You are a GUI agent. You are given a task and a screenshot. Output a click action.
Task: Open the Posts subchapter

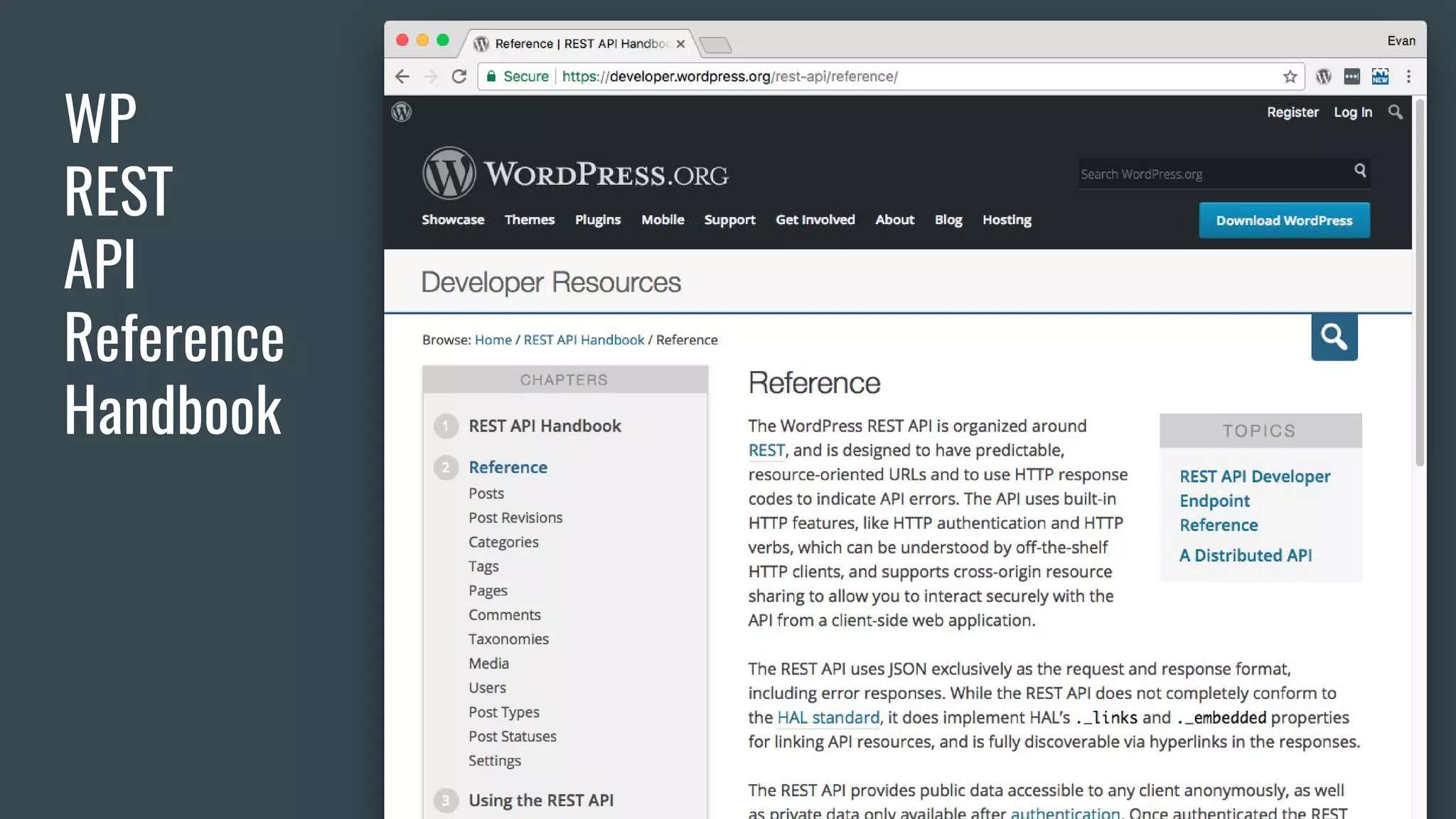pyautogui.click(x=486, y=493)
